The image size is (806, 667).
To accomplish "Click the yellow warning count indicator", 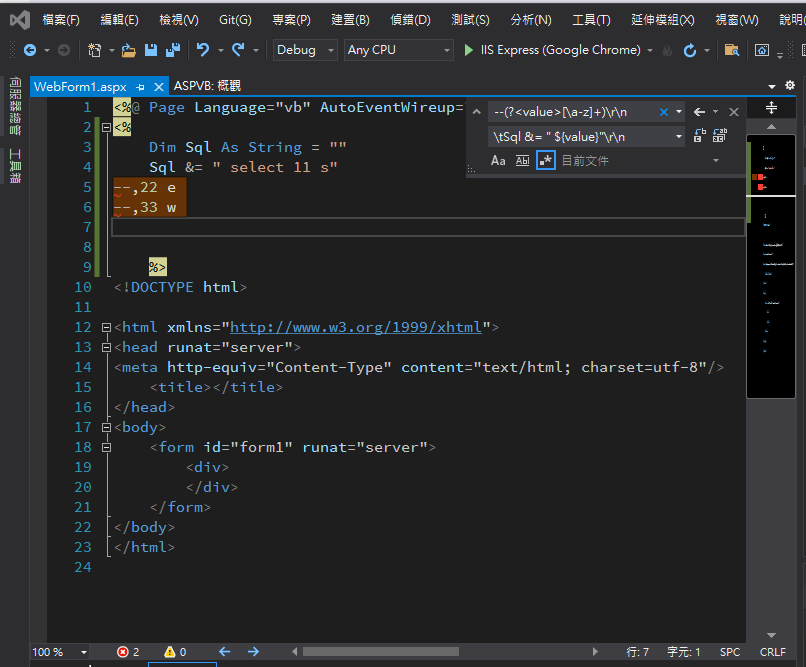I will [x=175, y=652].
